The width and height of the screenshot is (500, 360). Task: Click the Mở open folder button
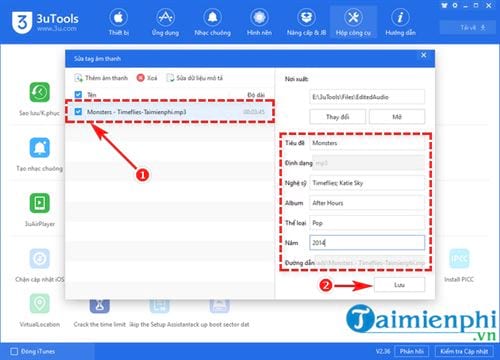point(397,117)
